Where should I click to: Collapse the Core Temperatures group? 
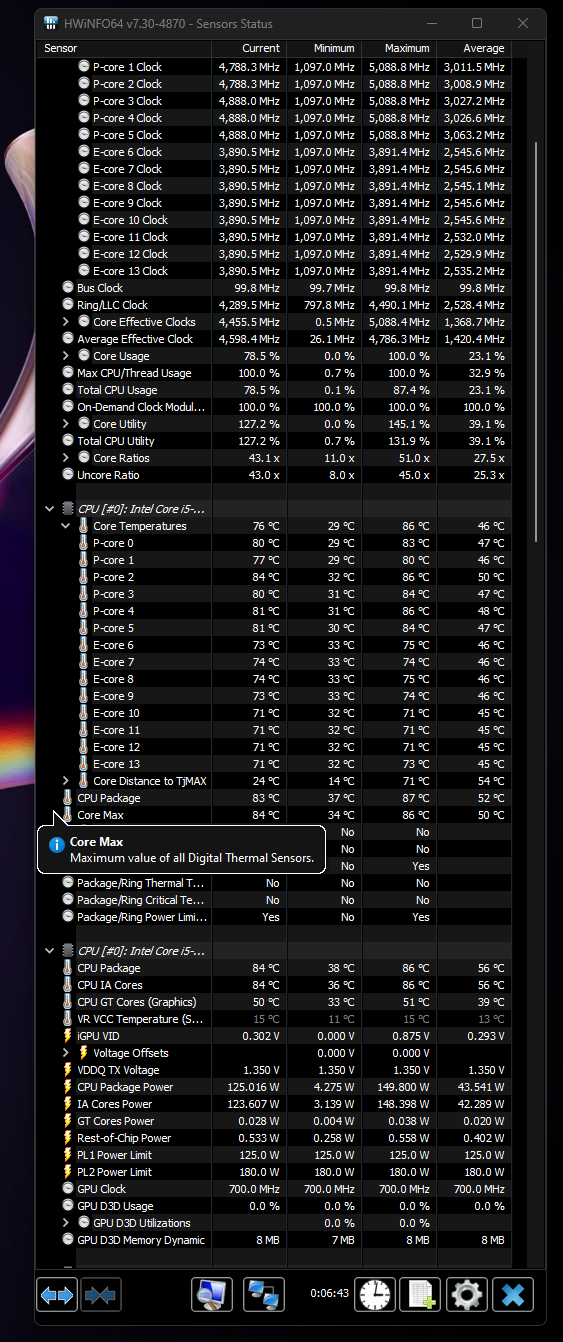point(66,526)
